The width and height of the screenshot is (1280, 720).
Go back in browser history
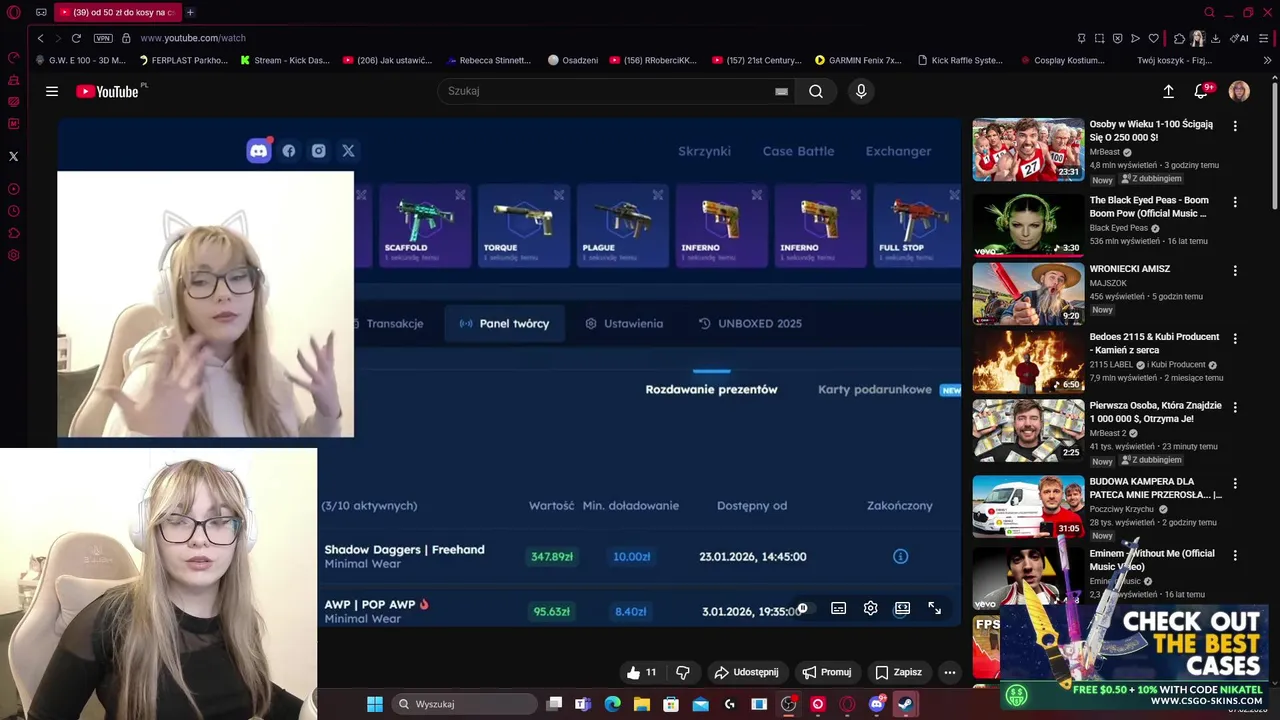tap(40, 38)
